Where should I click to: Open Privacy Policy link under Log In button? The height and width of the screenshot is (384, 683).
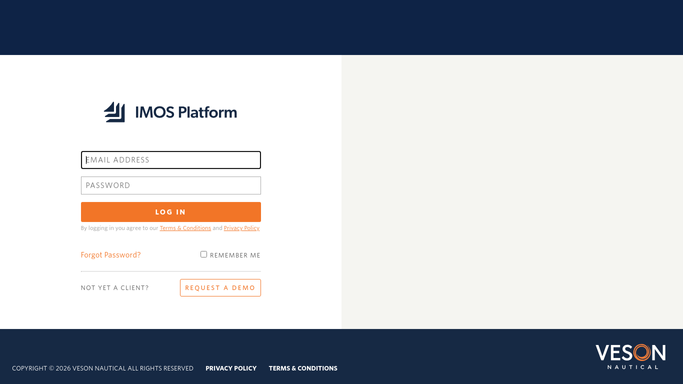(242, 228)
